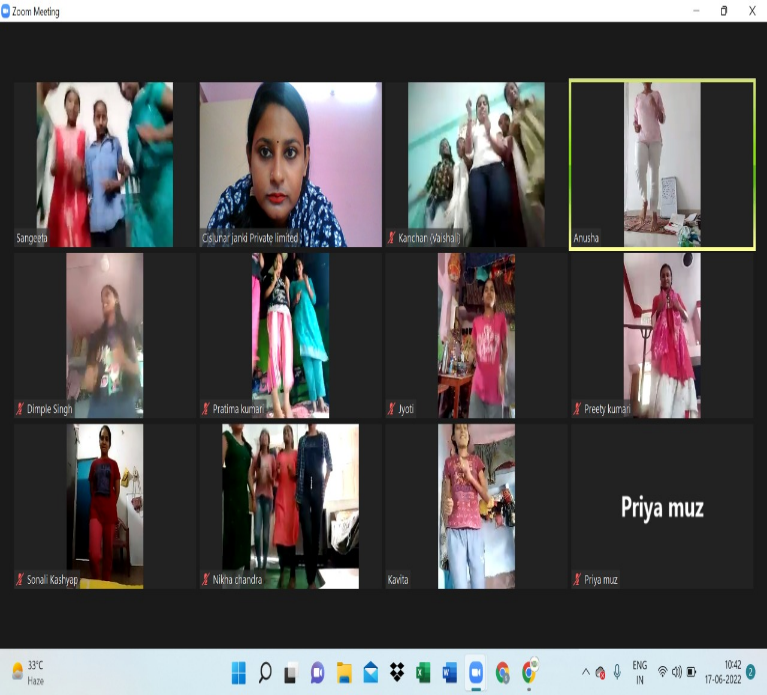This screenshot has height=695, width=767.
Task: Toggle the volume icon in system tray
Action: coord(677,672)
